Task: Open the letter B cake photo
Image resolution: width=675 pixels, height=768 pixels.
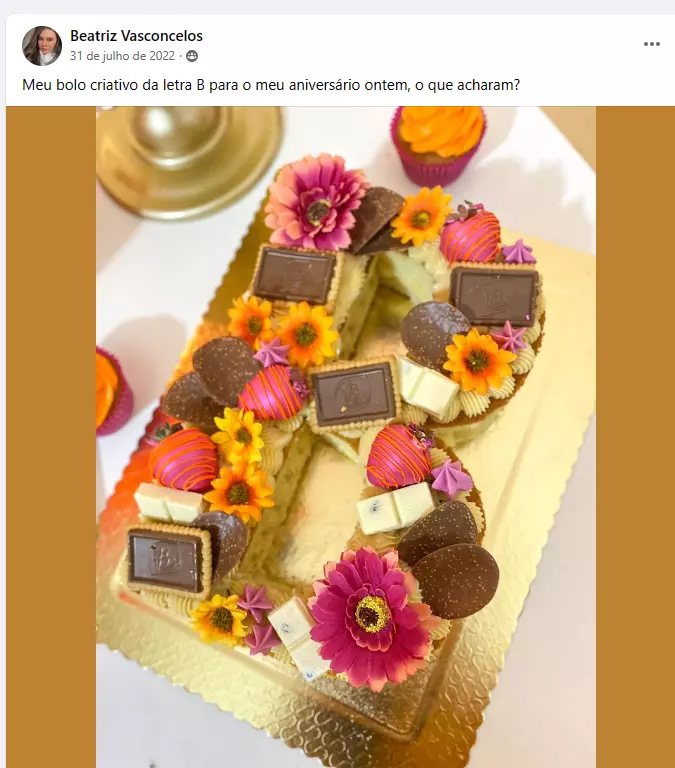Action: click(x=346, y=437)
